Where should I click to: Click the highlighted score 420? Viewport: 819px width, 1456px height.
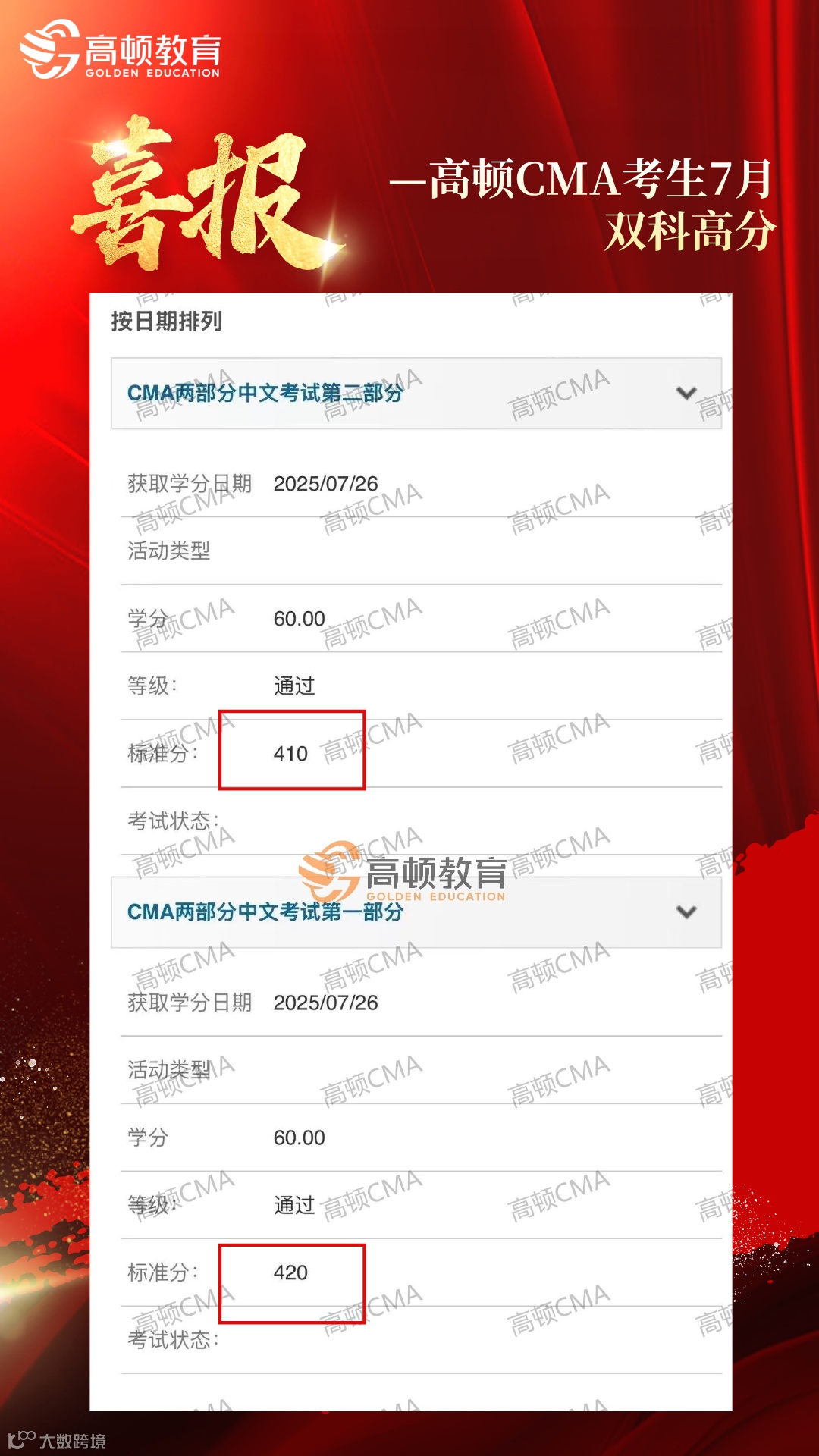click(291, 1272)
